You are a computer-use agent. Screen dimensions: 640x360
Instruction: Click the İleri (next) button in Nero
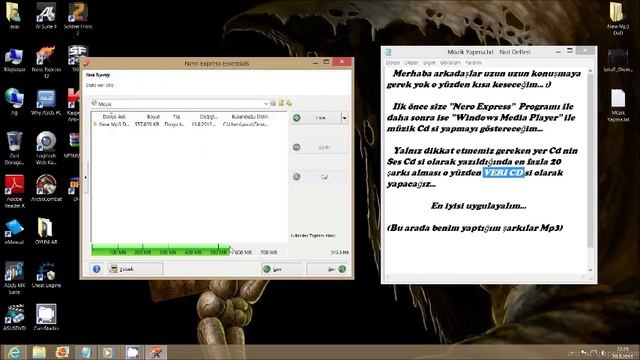click(328, 269)
